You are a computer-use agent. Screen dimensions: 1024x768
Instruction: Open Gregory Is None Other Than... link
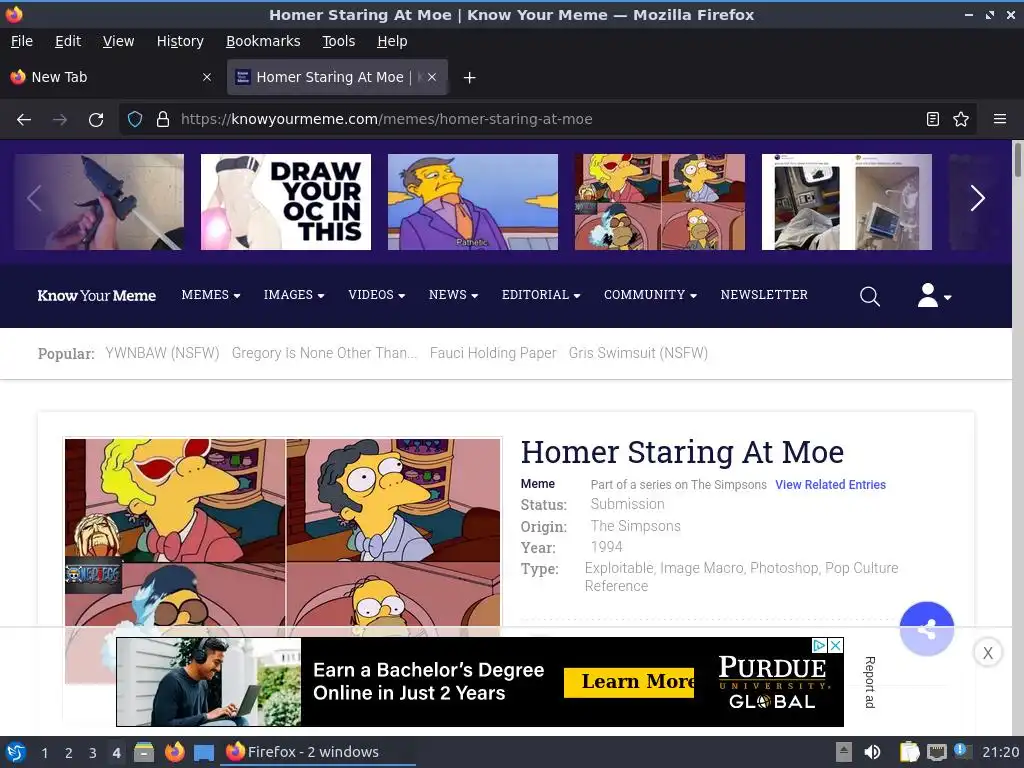324,353
